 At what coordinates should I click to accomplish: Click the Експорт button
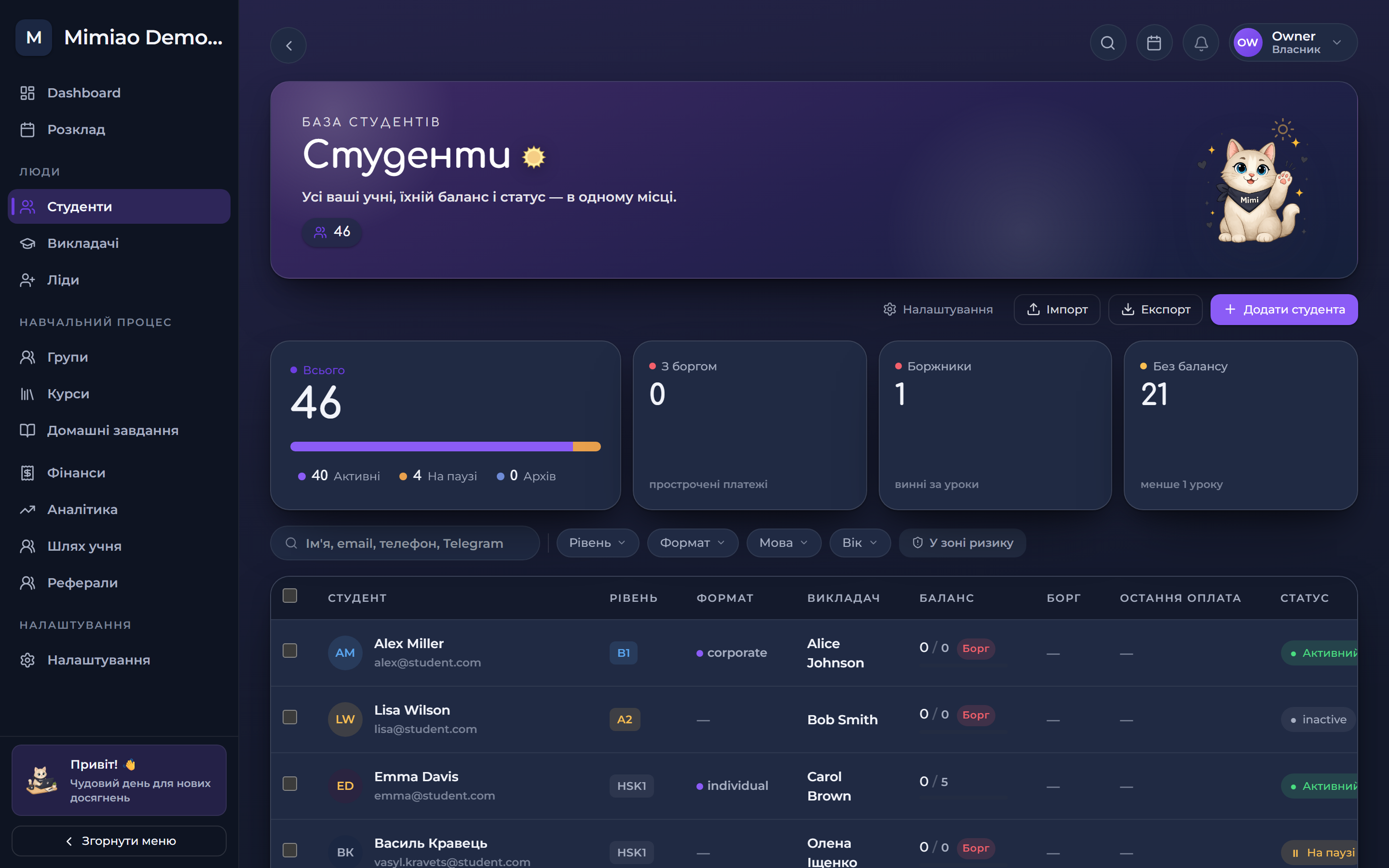tap(1155, 310)
